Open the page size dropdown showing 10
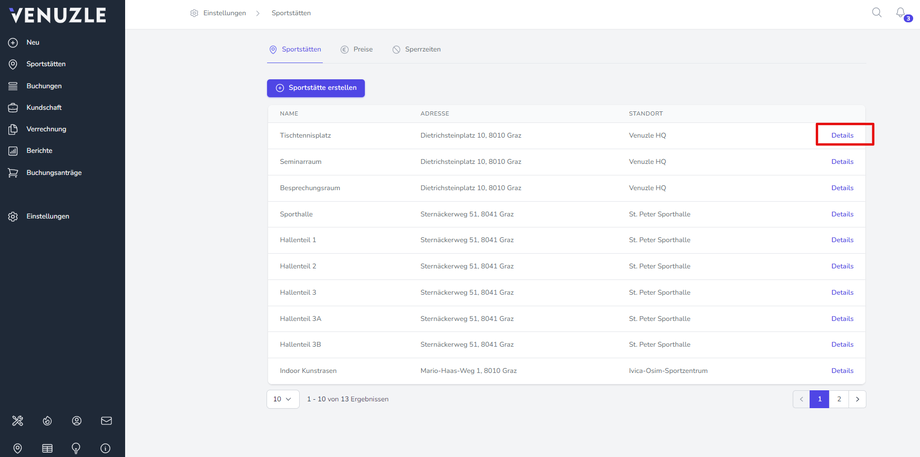 (283, 399)
